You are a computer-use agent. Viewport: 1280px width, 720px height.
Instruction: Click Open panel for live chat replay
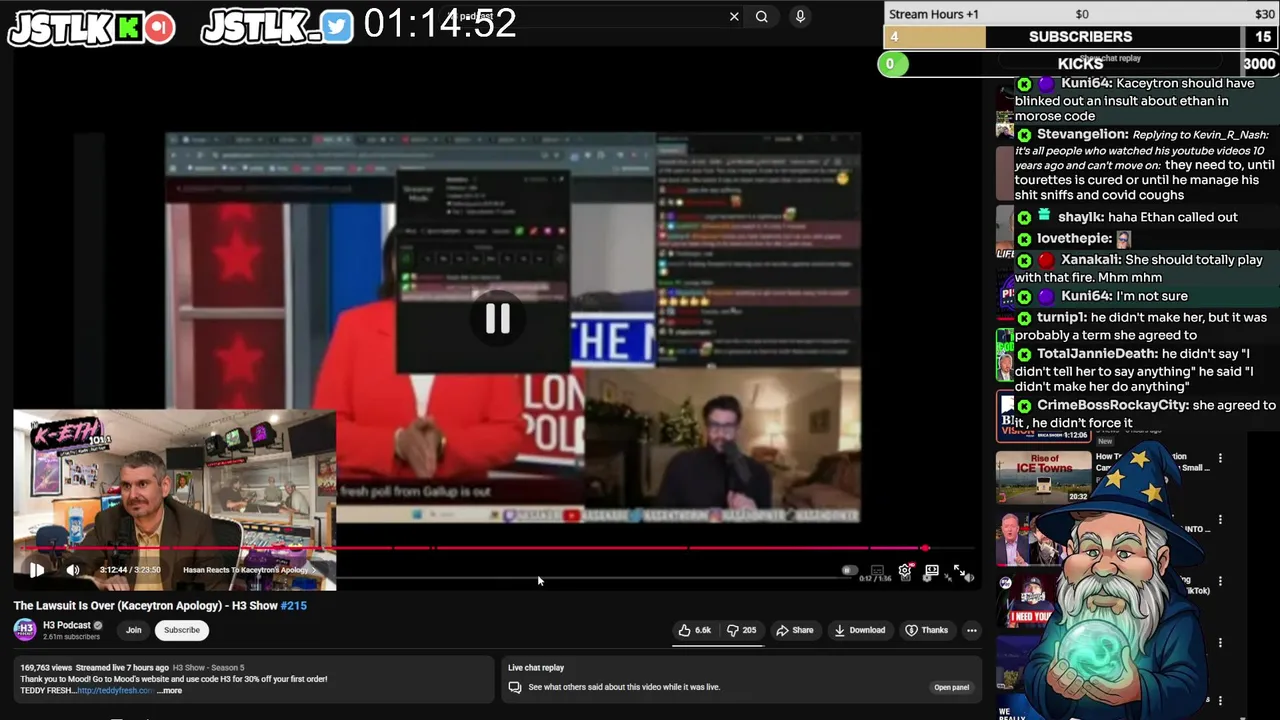951,687
